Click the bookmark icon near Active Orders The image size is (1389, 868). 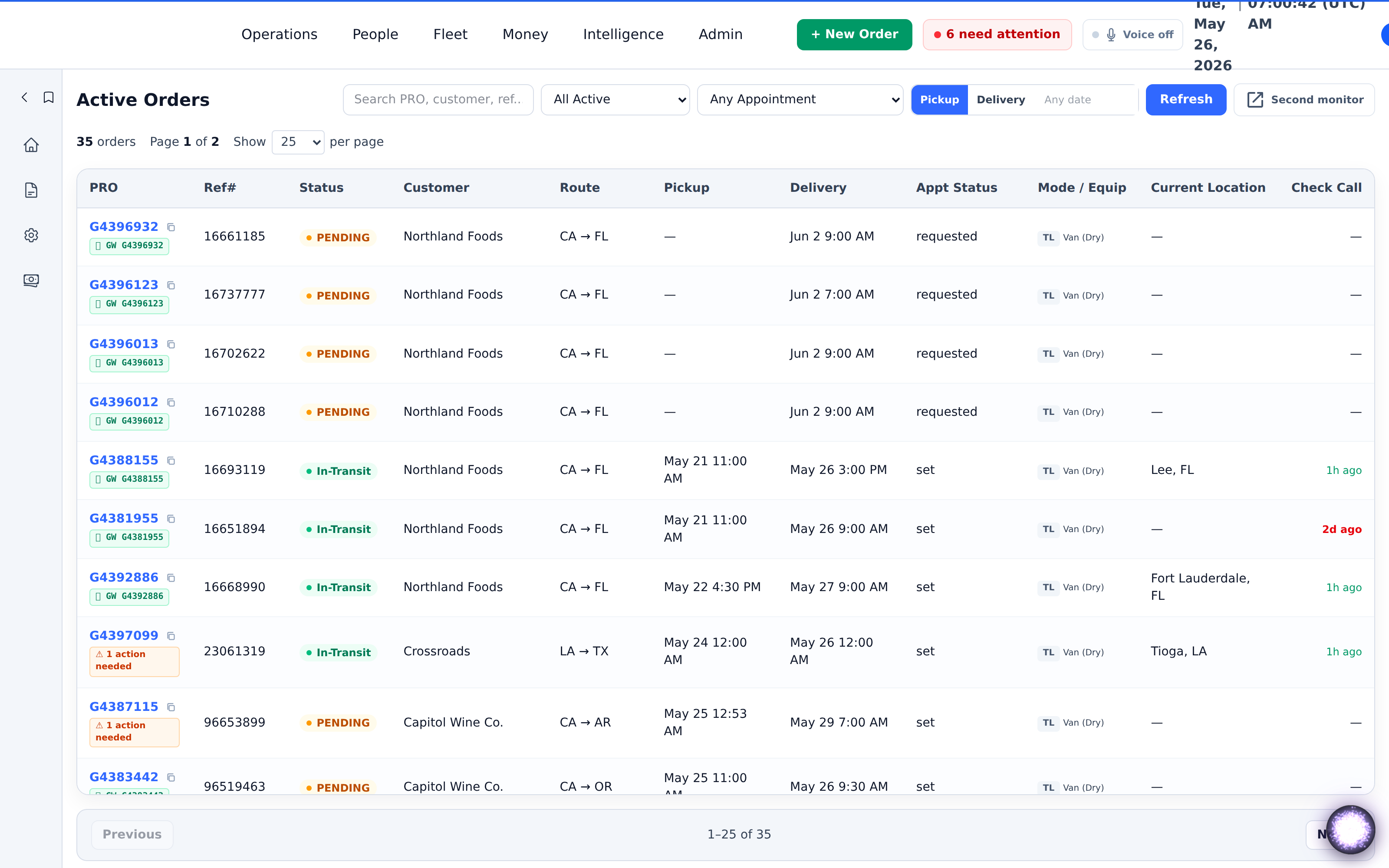click(49, 98)
